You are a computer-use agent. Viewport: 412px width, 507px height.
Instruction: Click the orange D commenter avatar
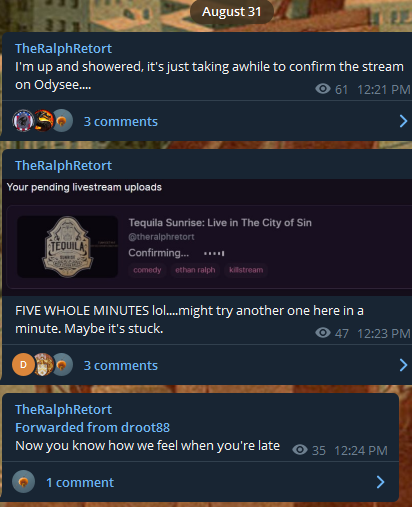click(23, 365)
